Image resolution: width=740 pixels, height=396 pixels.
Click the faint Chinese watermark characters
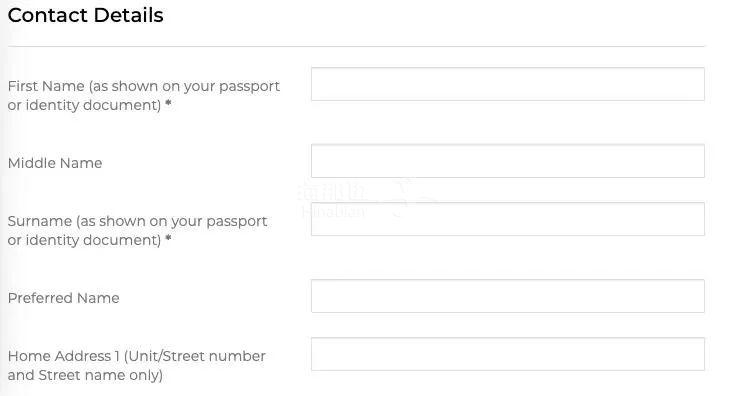333,192
